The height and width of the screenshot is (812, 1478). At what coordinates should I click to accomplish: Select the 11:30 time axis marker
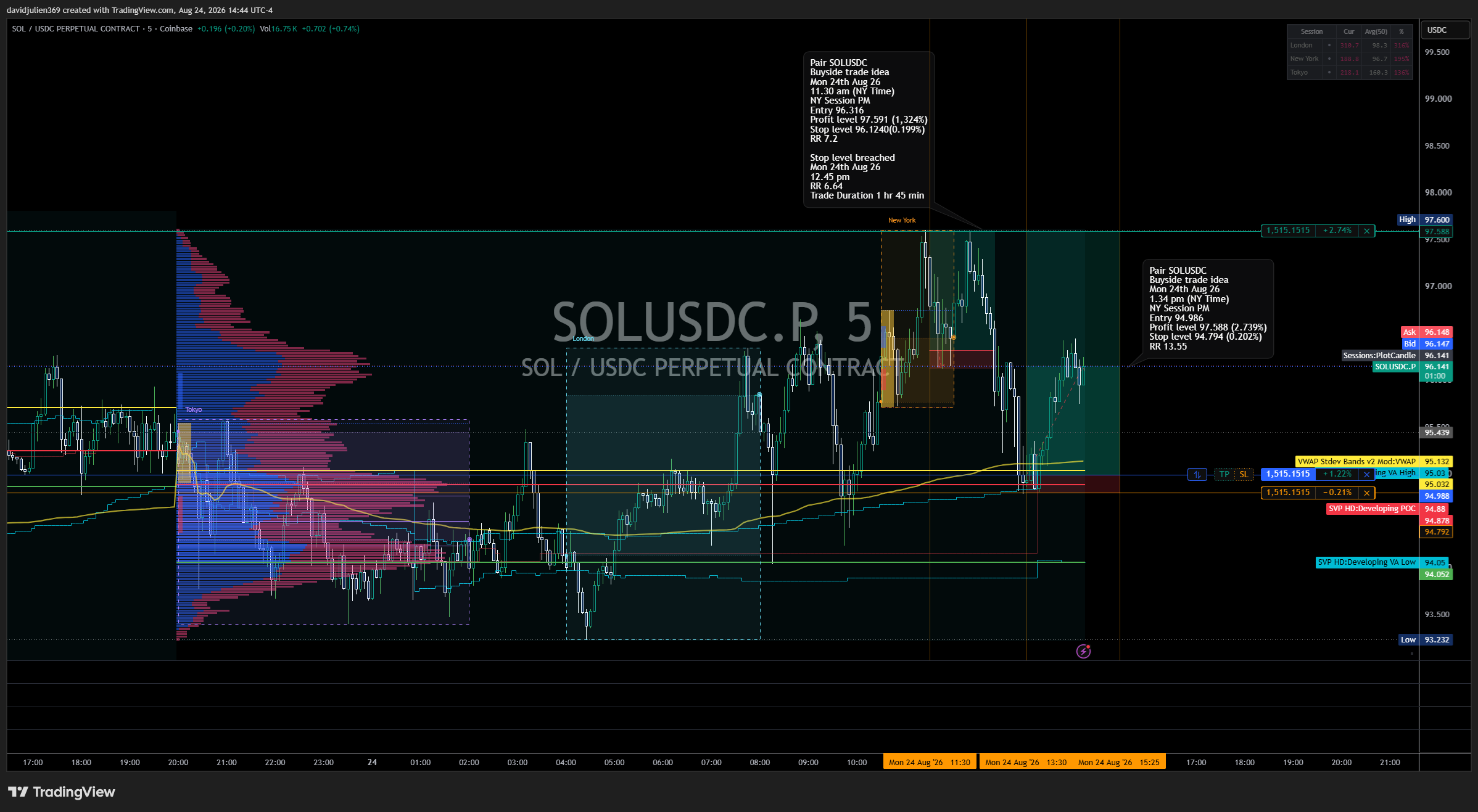tap(930, 762)
